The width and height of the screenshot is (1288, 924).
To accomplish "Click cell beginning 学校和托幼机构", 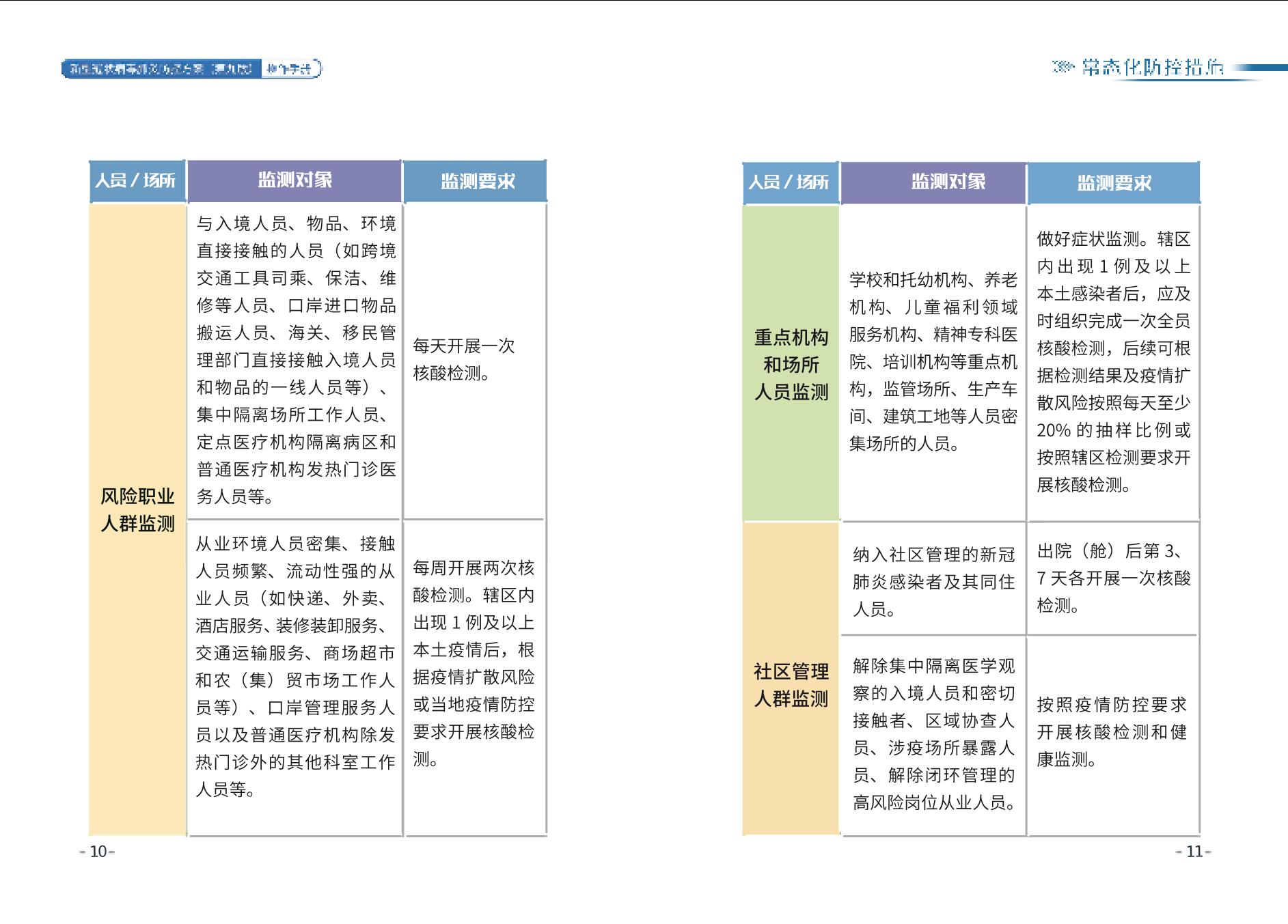I will point(933,363).
